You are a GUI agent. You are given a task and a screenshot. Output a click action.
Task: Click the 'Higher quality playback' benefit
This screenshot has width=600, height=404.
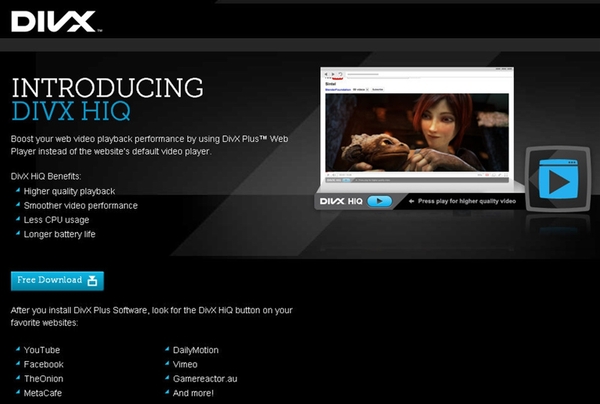69,191
